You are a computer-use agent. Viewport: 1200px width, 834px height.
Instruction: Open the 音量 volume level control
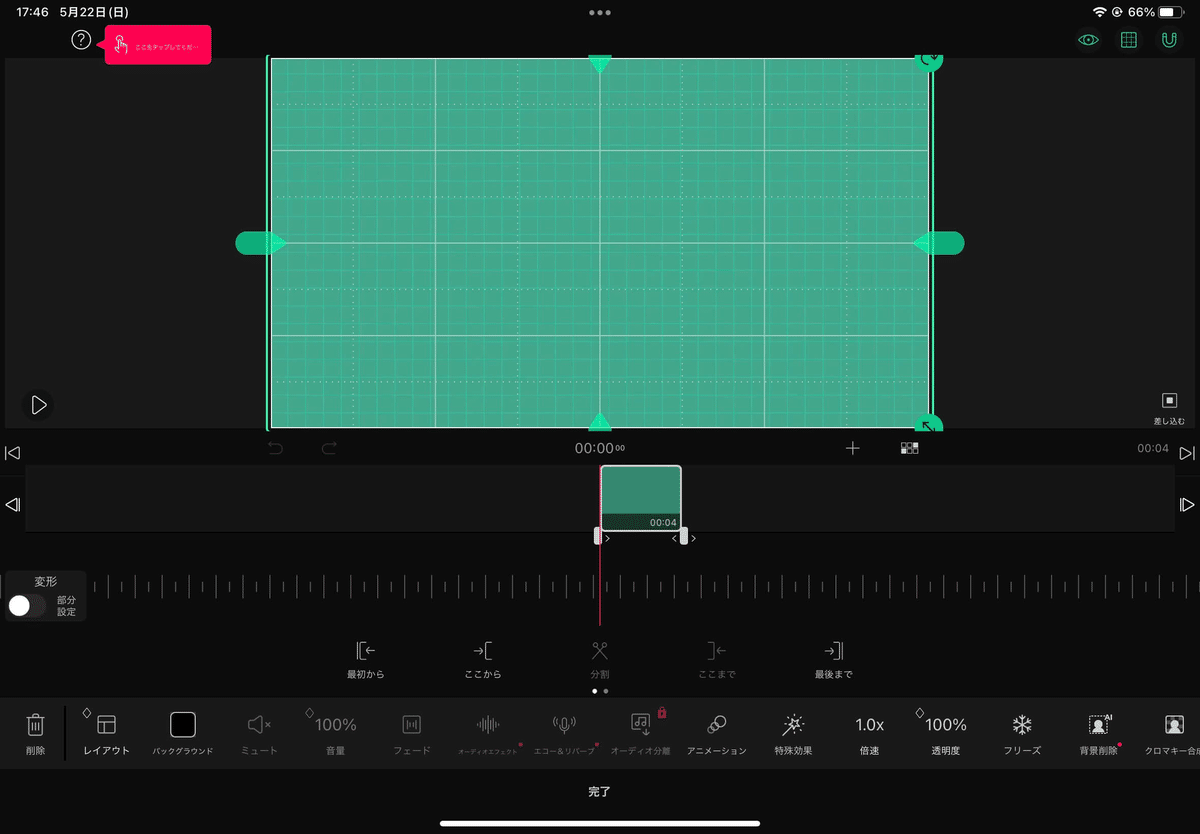(333, 733)
